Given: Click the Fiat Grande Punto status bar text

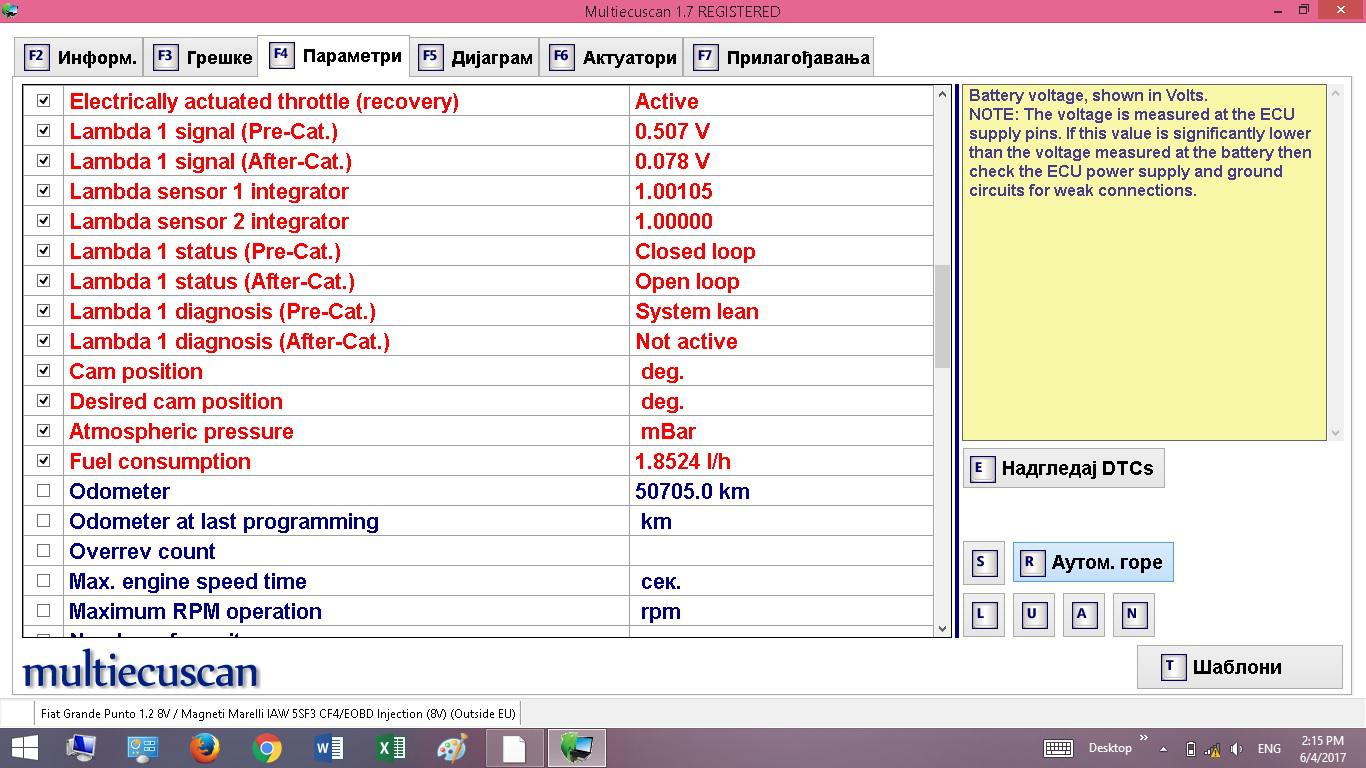Looking at the screenshot, I should (x=278, y=714).
